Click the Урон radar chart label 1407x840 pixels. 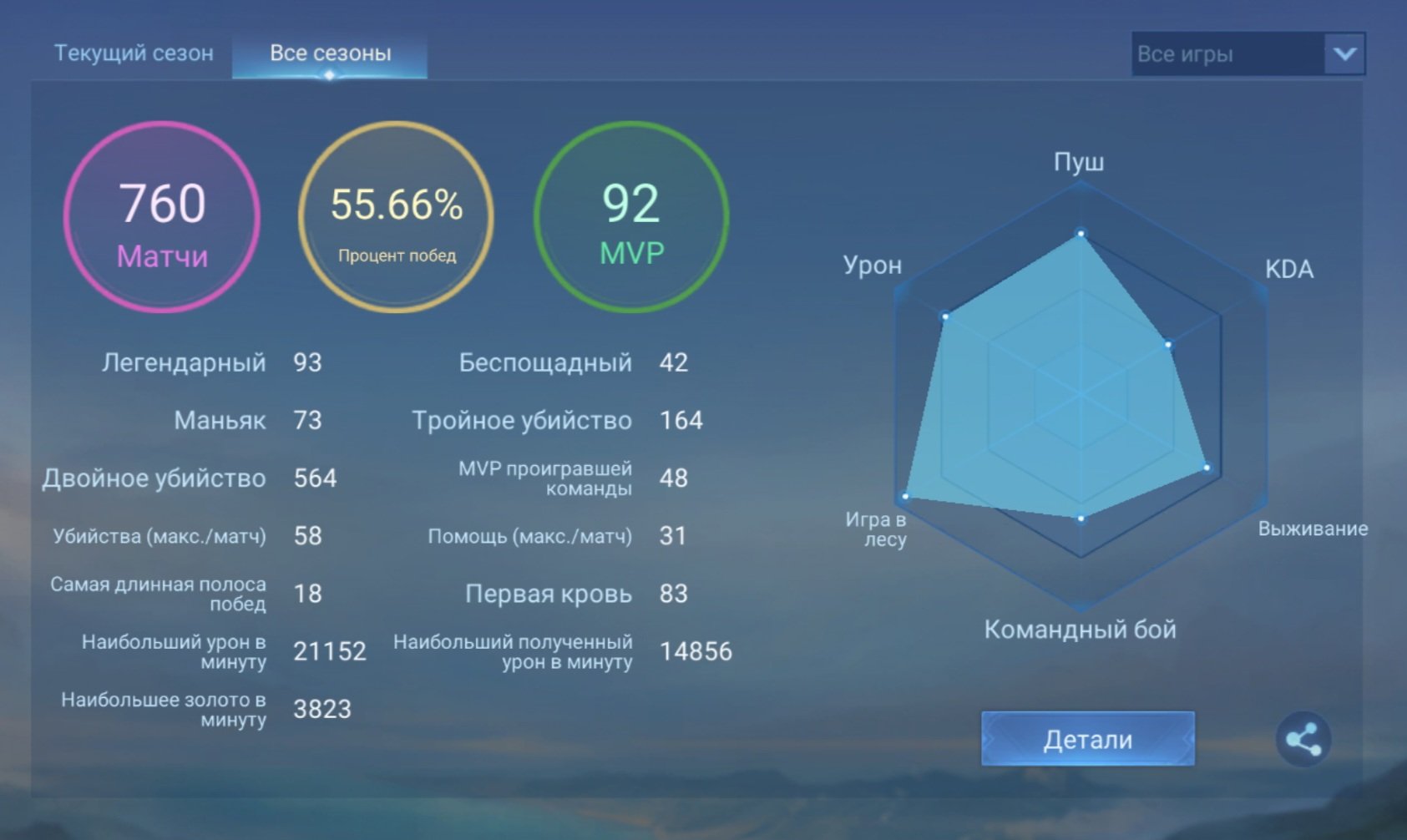coord(873,266)
